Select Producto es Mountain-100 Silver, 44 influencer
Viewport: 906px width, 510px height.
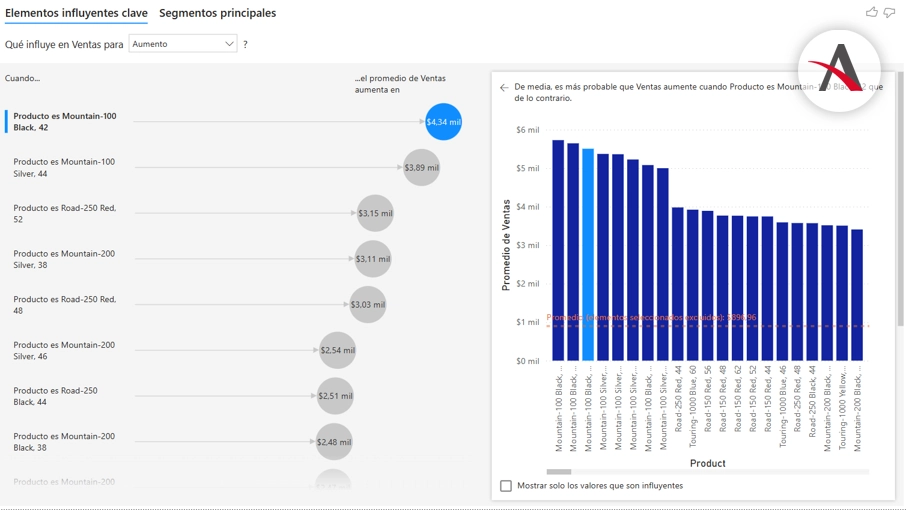pos(64,168)
